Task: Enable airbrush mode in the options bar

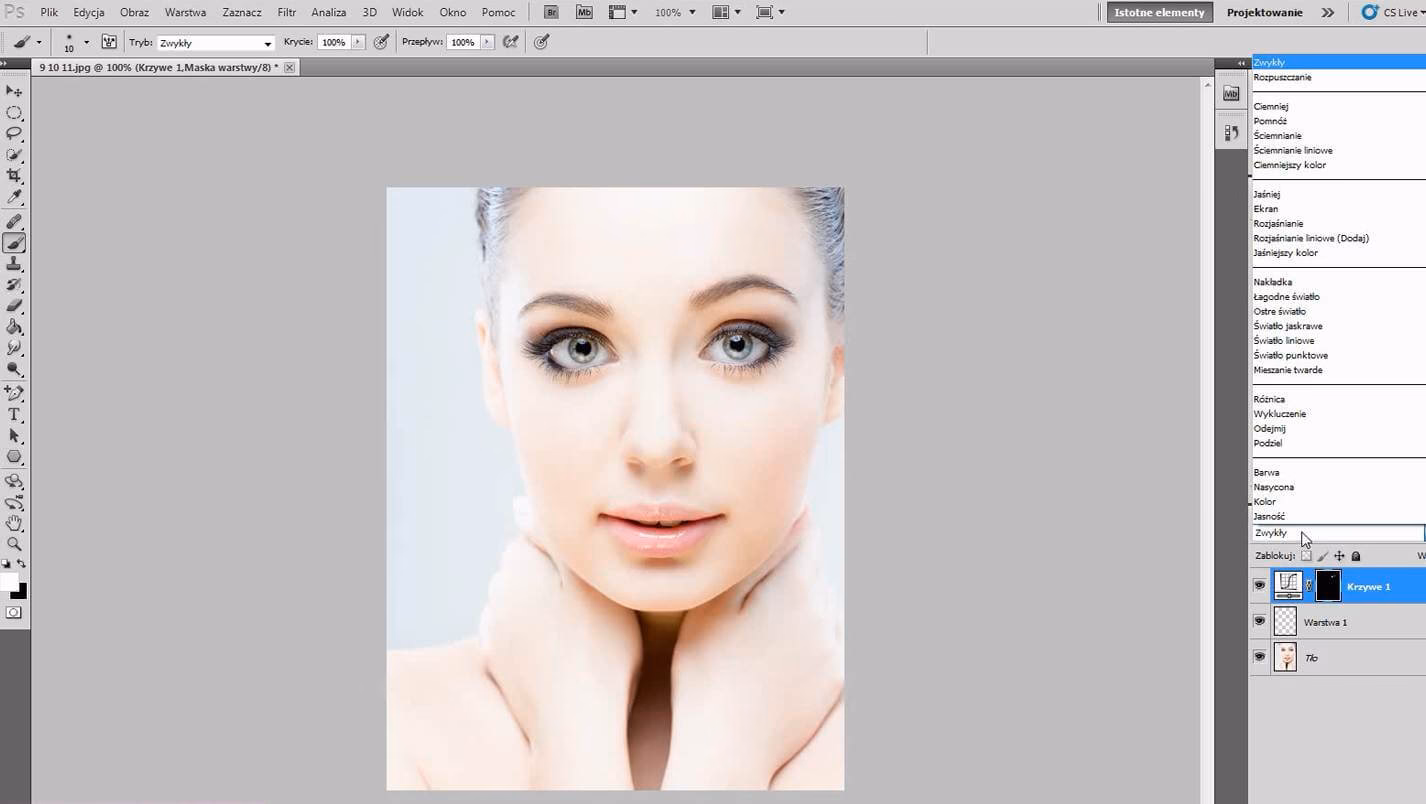Action: tap(541, 42)
